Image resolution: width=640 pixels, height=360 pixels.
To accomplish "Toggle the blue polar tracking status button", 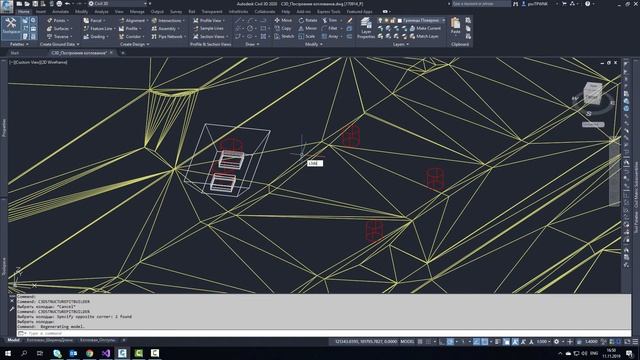I will (450, 342).
